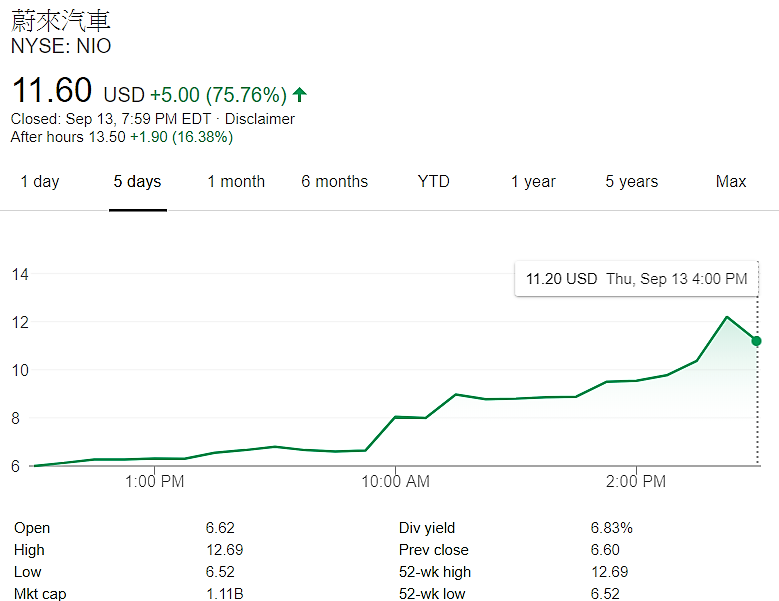779x601 pixels.
Task: Select the green chart data point marker
Action: pyautogui.click(x=756, y=341)
